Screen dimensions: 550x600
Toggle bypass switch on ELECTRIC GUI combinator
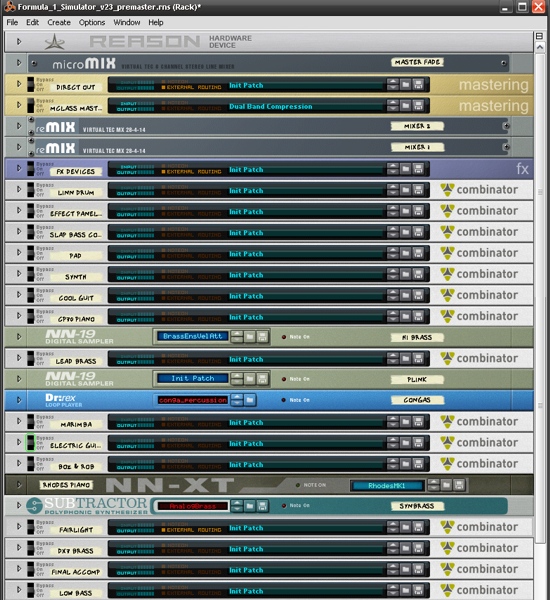pos(31,443)
